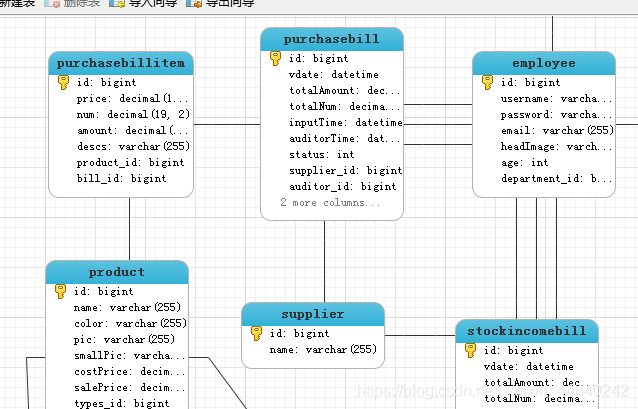638x409 pixels.
Task: Select the stockincomebill table header
Action: [527, 331]
